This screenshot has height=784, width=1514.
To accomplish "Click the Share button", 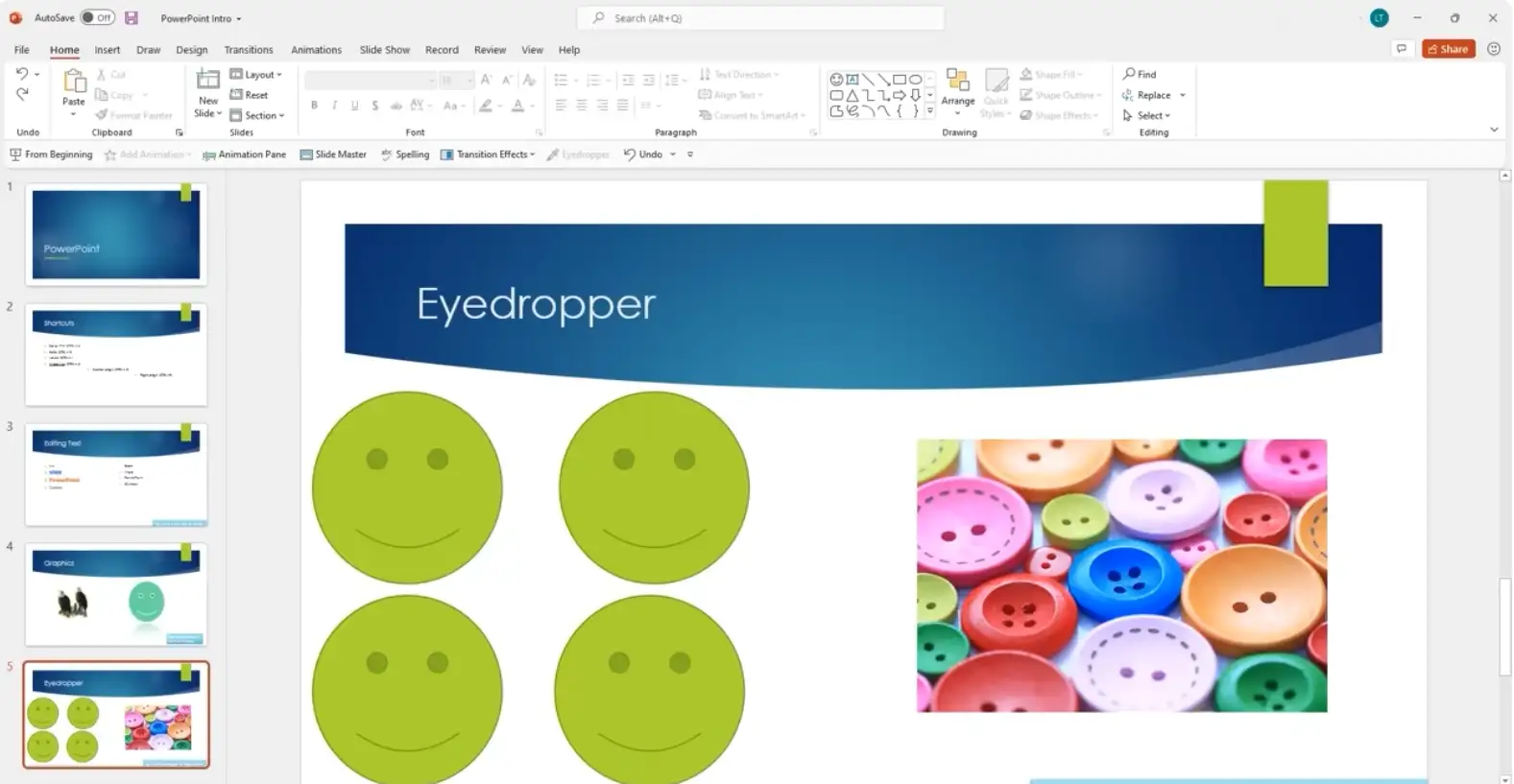I will [1448, 49].
